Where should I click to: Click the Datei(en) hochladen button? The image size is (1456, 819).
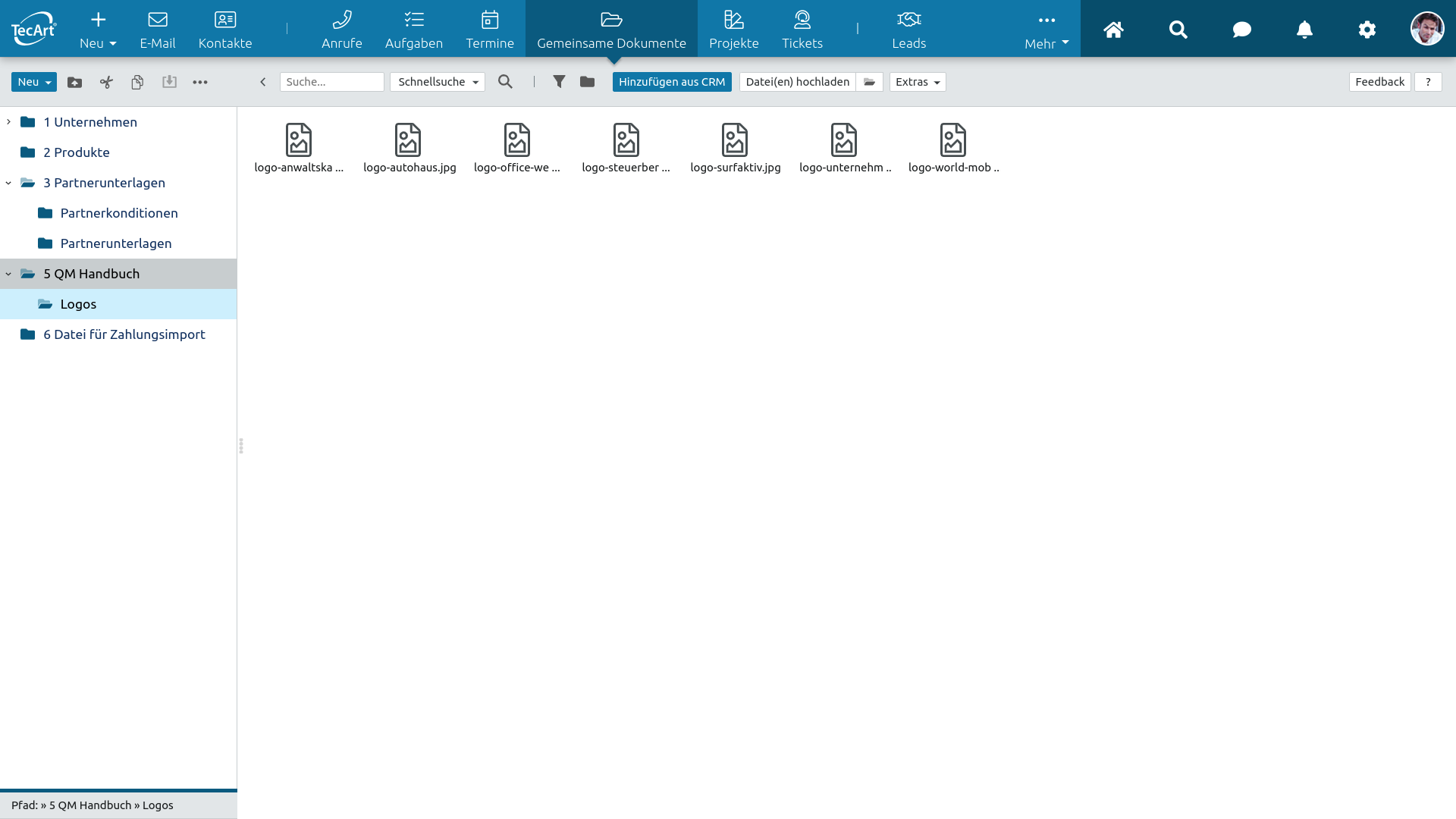797,82
